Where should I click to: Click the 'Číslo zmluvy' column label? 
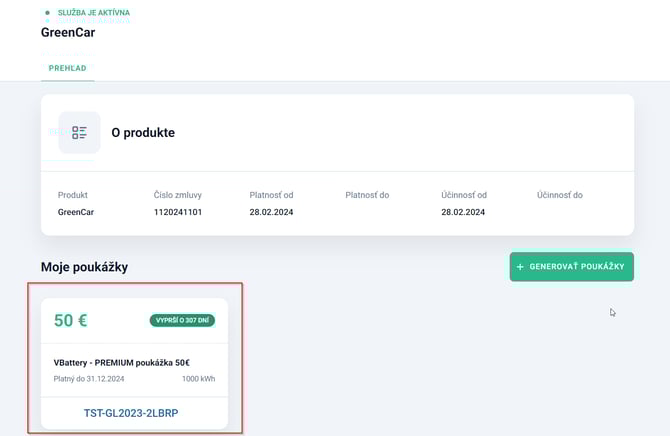(178, 195)
